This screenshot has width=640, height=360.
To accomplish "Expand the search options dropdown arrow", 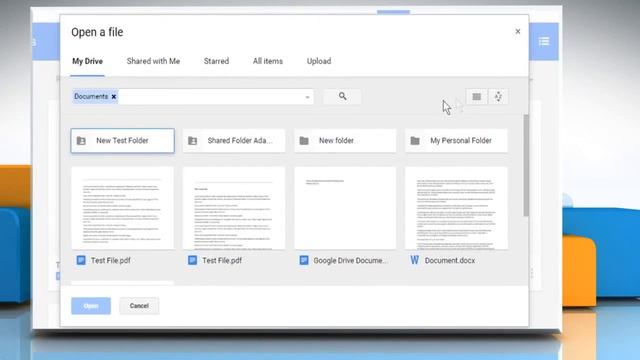I will point(307,97).
